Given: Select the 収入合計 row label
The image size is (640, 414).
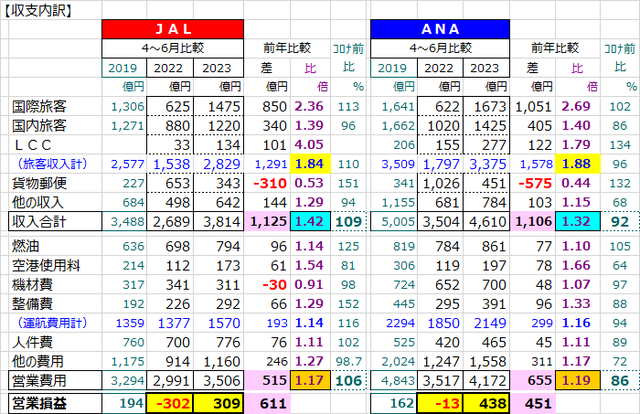Looking at the screenshot, I should click(x=55, y=222).
